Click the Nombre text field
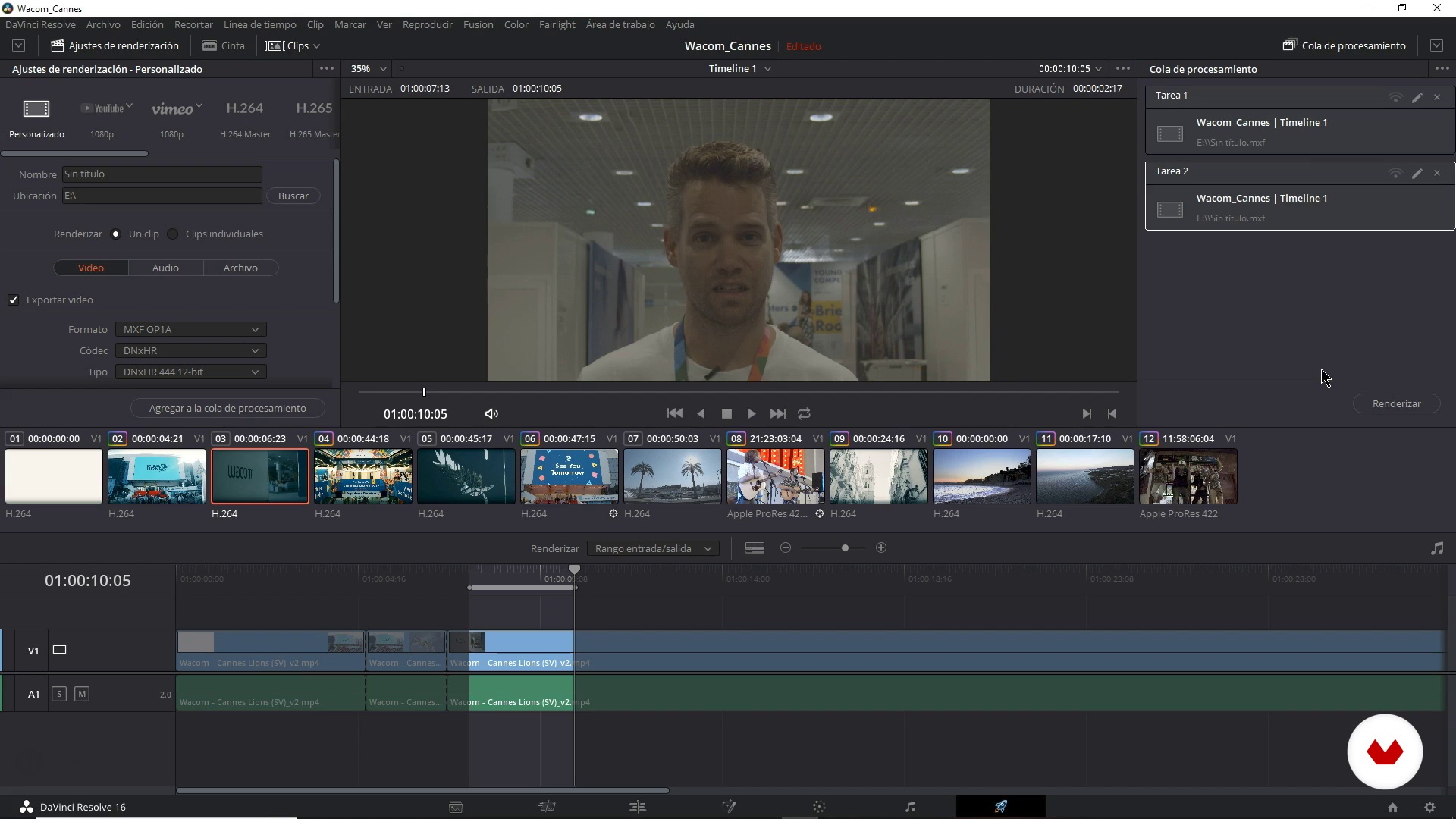 coord(162,174)
